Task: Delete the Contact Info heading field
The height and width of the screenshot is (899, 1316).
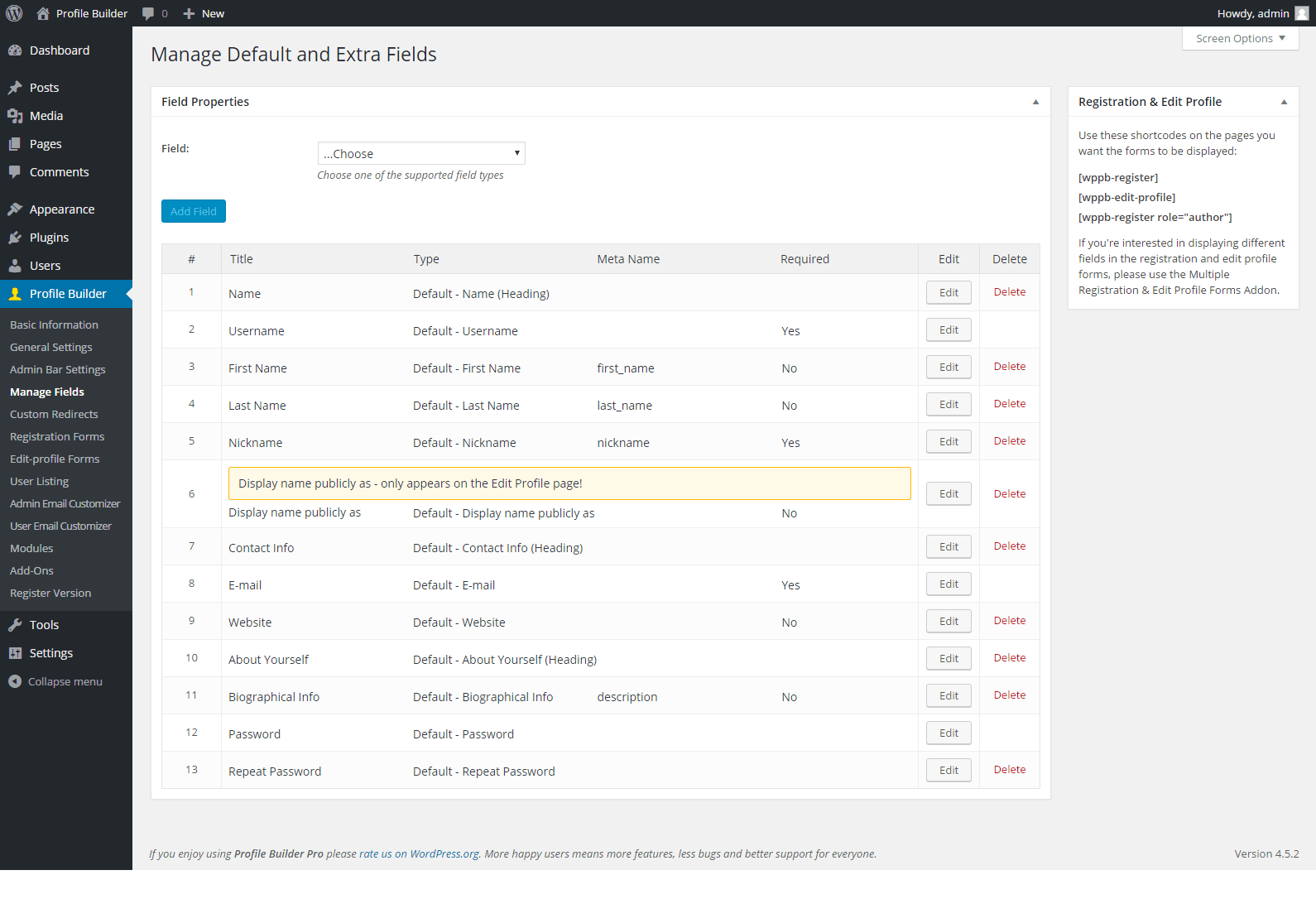Action: [1010, 546]
